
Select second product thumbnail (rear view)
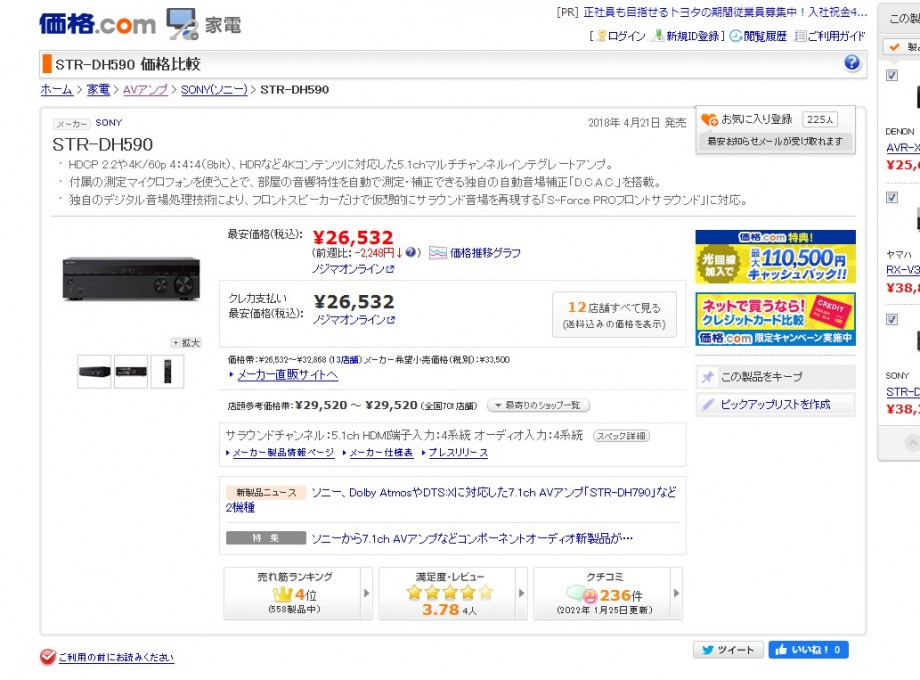pos(131,371)
